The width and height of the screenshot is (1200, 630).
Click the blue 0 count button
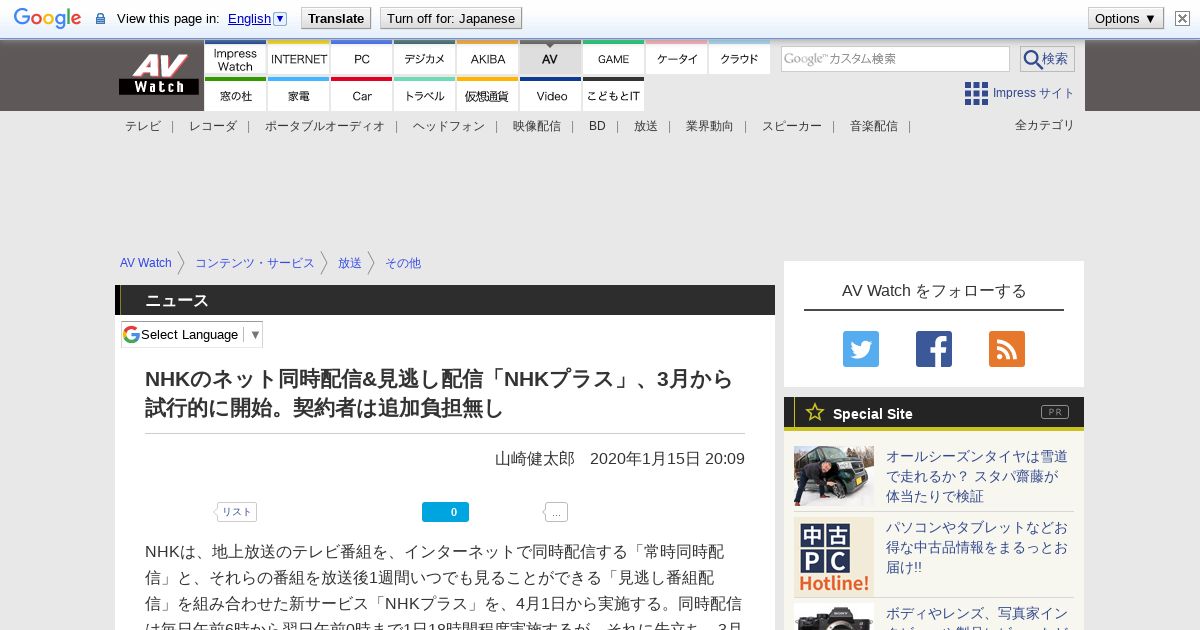pyautogui.click(x=445, y=512)
